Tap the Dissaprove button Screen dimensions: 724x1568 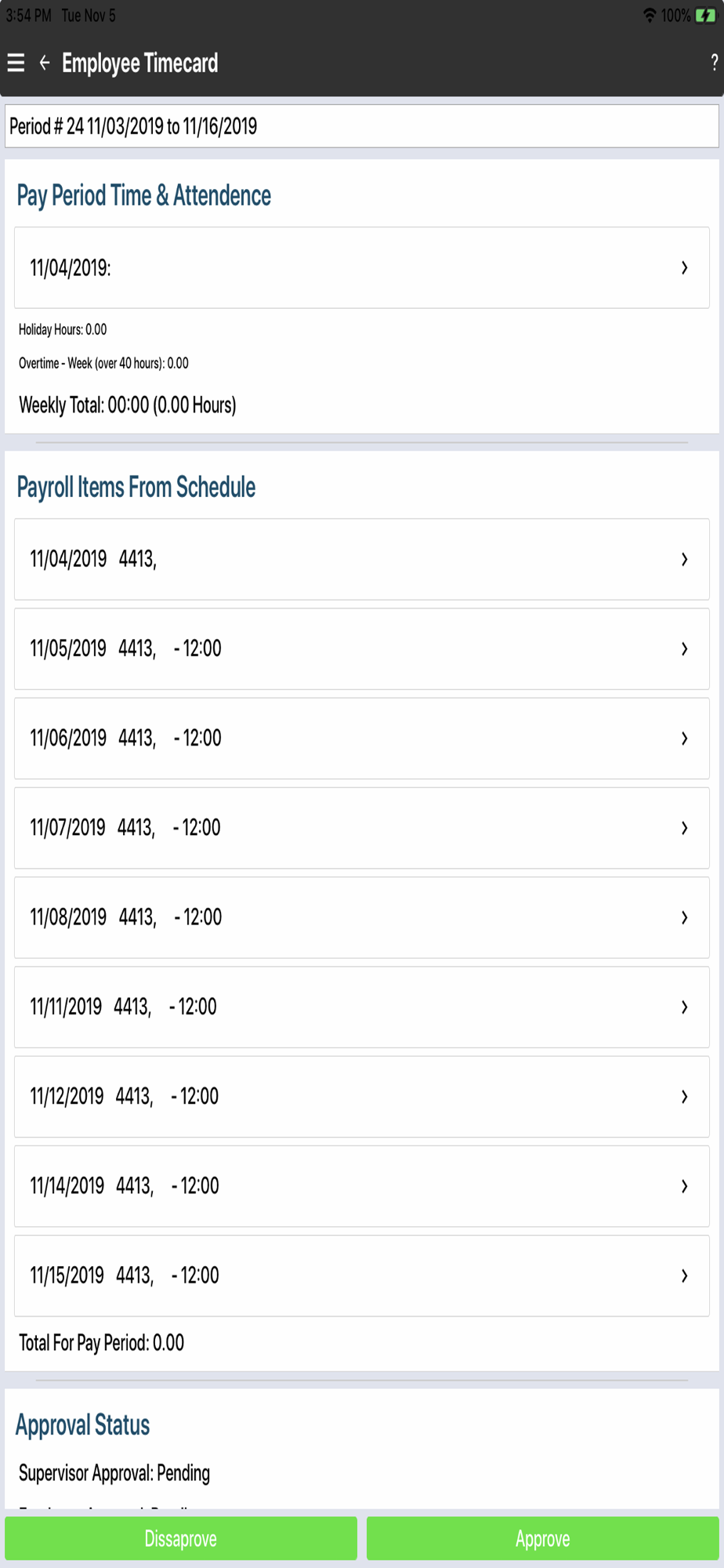tap(181, 1538)
